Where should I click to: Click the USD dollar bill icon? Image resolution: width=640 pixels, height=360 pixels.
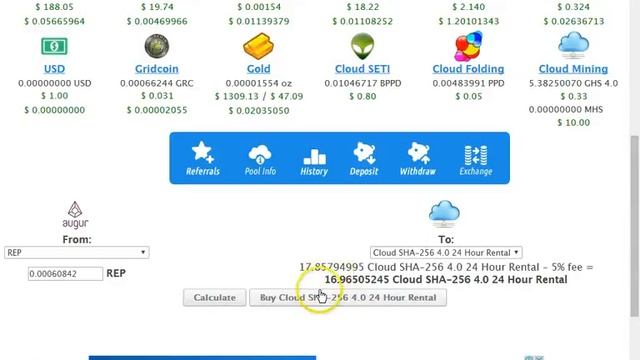click(x=54, y=46)
